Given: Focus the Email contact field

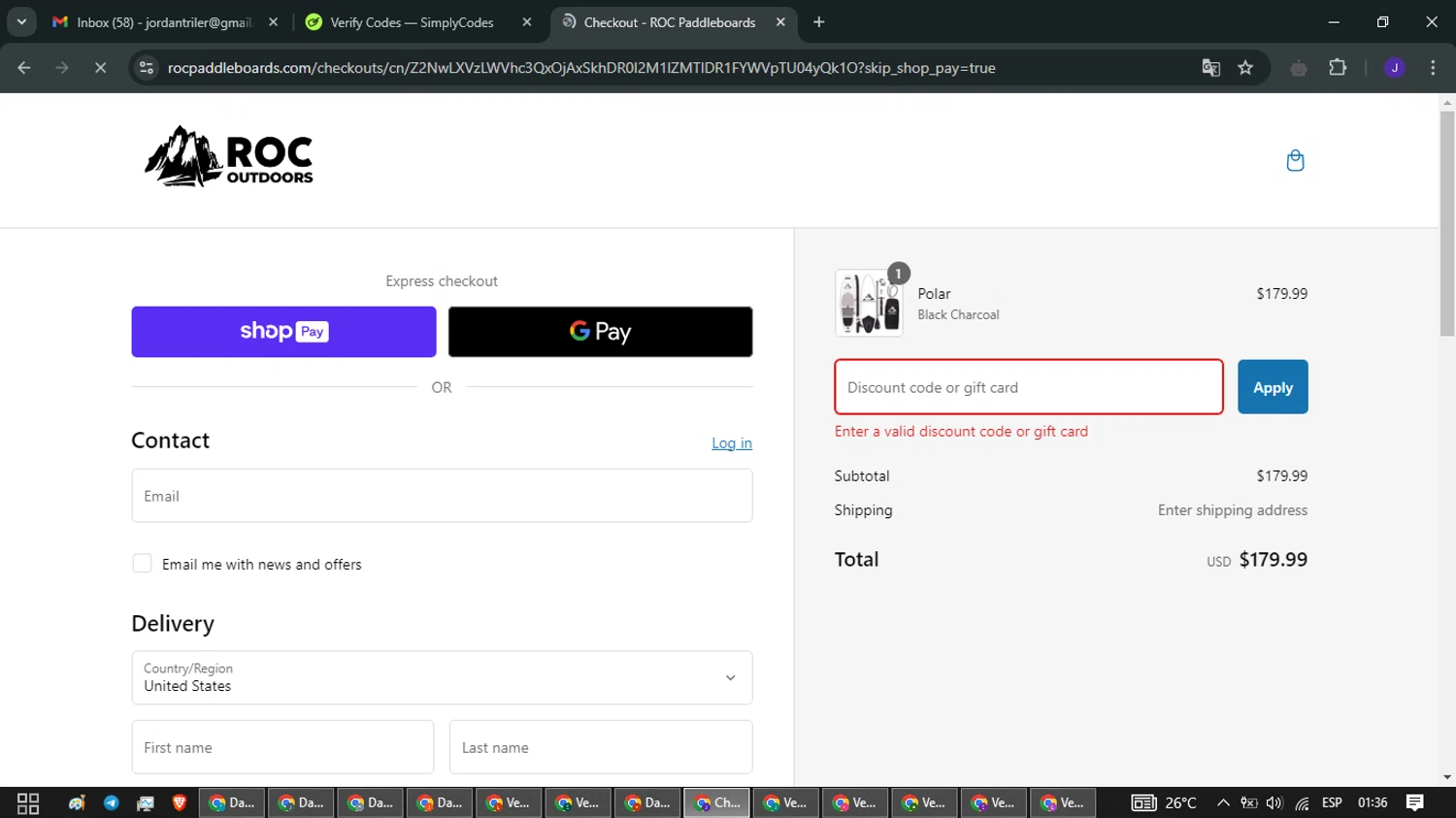Looking at the screenshot, I should pos(442,496).
